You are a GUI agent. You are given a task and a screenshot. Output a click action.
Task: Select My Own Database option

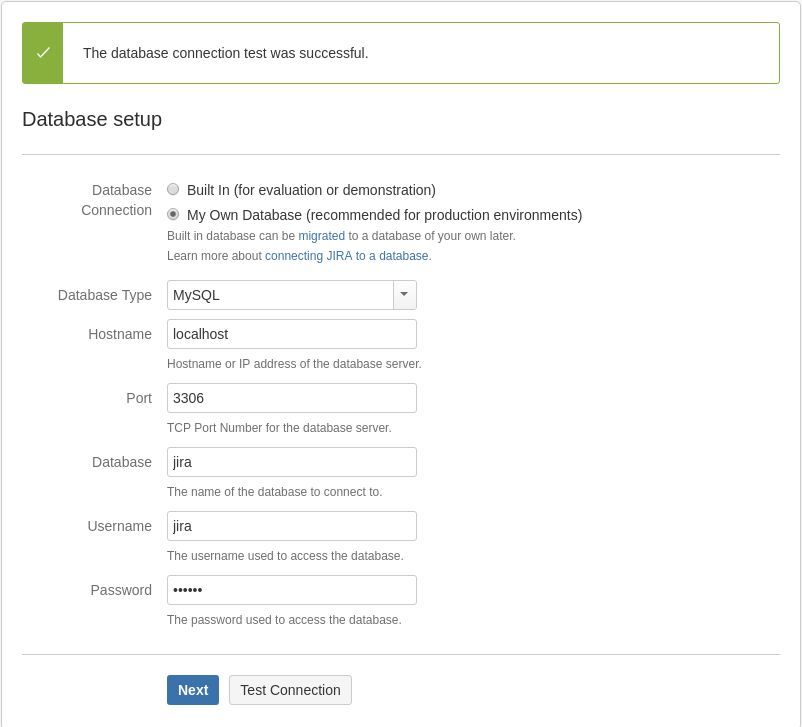pos(173,215)
